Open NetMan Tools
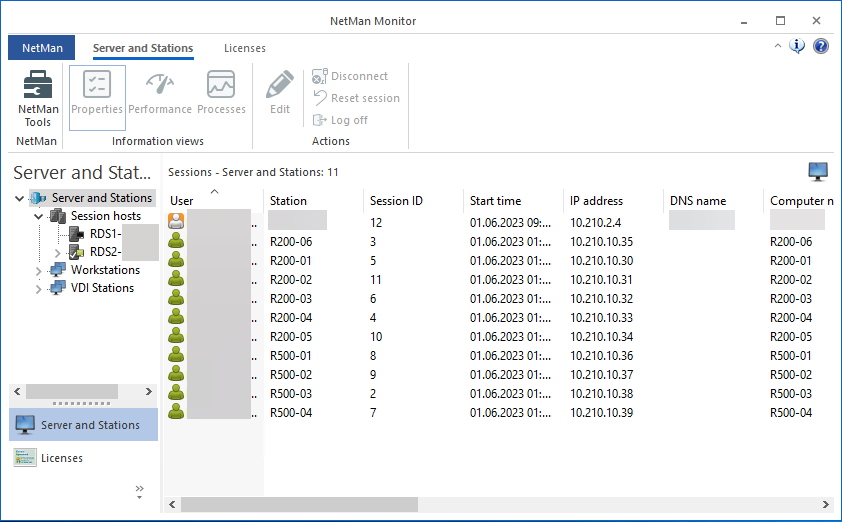842x522 pixels. pyautogui.click(x=38, y=99)
